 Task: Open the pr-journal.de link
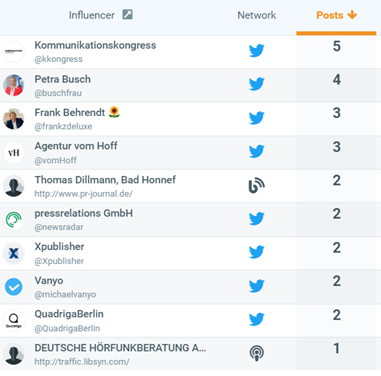(x=83, y=194)
